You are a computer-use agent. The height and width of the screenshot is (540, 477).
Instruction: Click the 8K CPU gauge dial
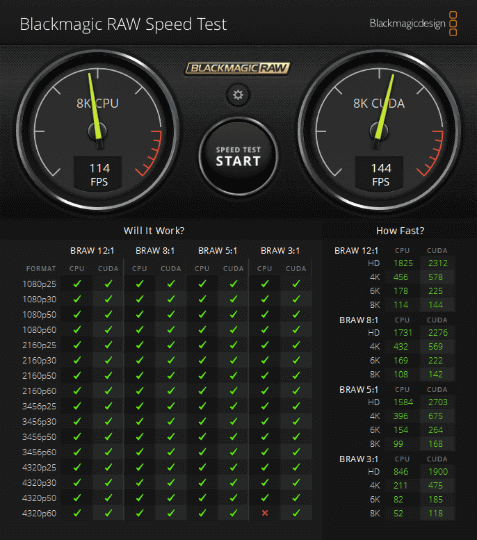point(98,130)
